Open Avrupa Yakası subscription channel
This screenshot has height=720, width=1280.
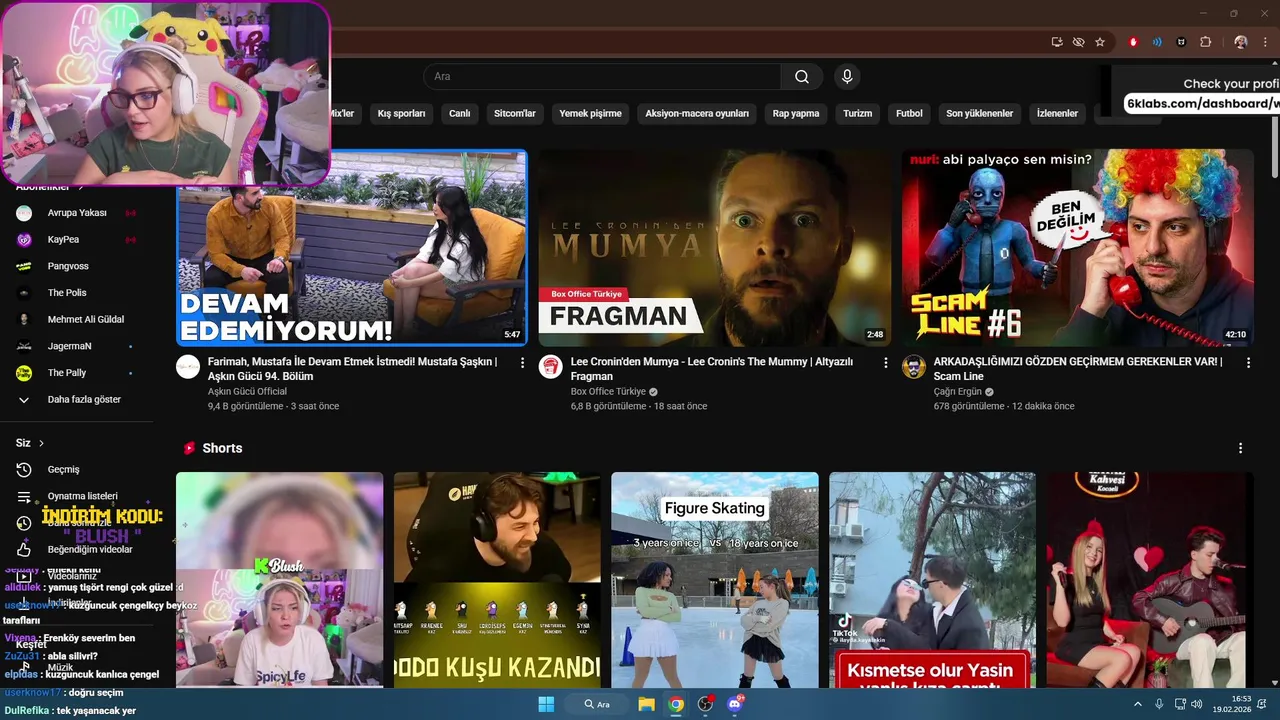pos(76,213)
